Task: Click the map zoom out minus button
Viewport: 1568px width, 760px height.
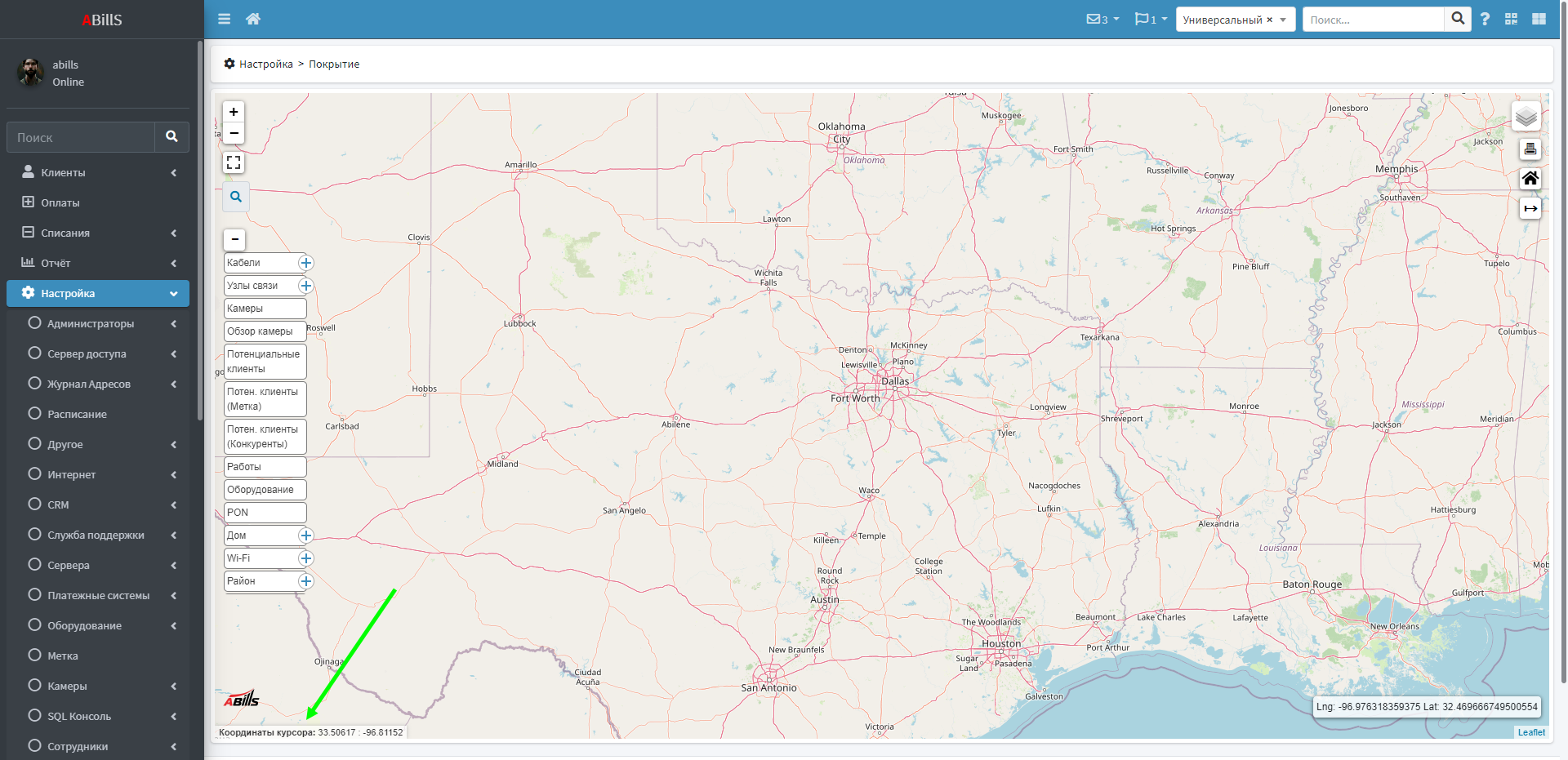Action: 234,133
